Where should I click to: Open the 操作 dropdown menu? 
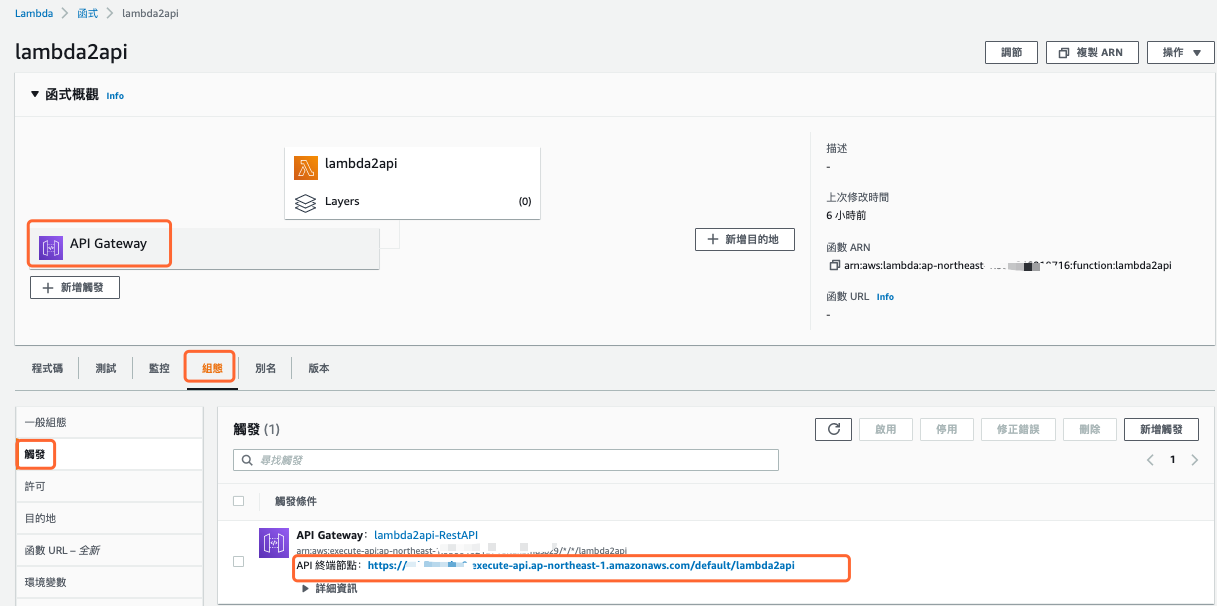pos(1181,52)
